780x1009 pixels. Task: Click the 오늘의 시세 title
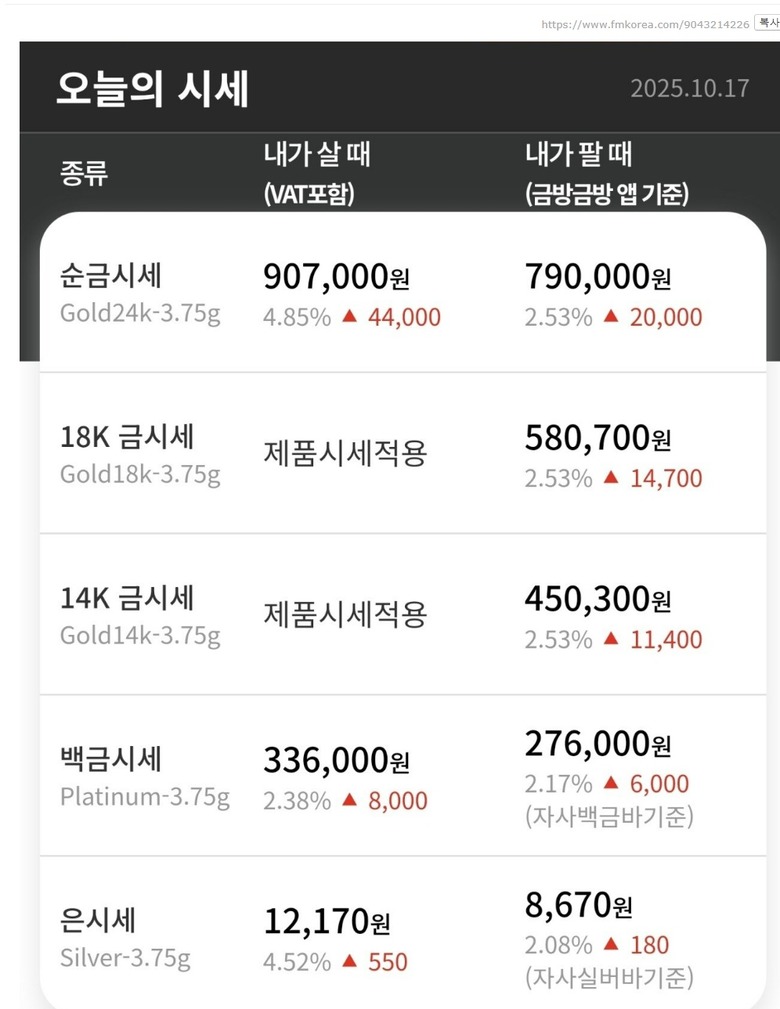pos(153,90)
